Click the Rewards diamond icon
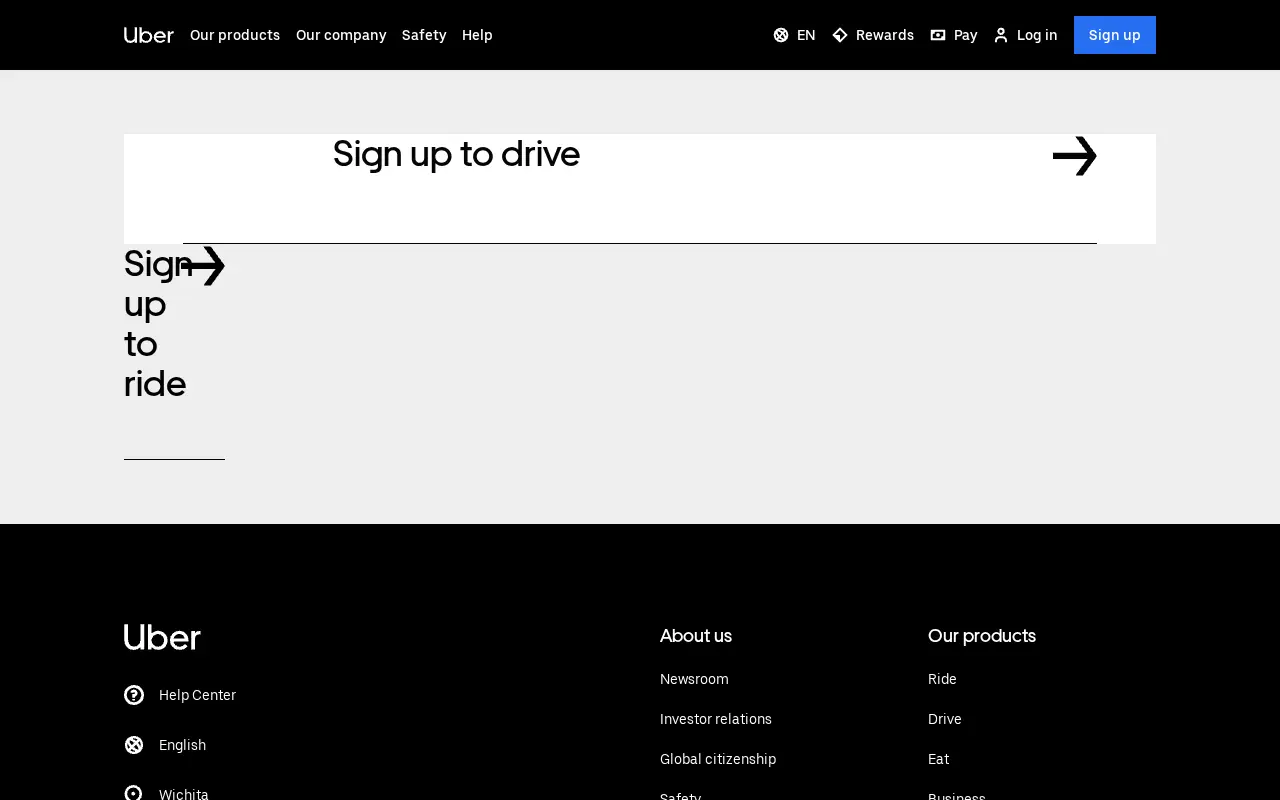Screen dimensions: 1280x800 [x=840, y=35]
